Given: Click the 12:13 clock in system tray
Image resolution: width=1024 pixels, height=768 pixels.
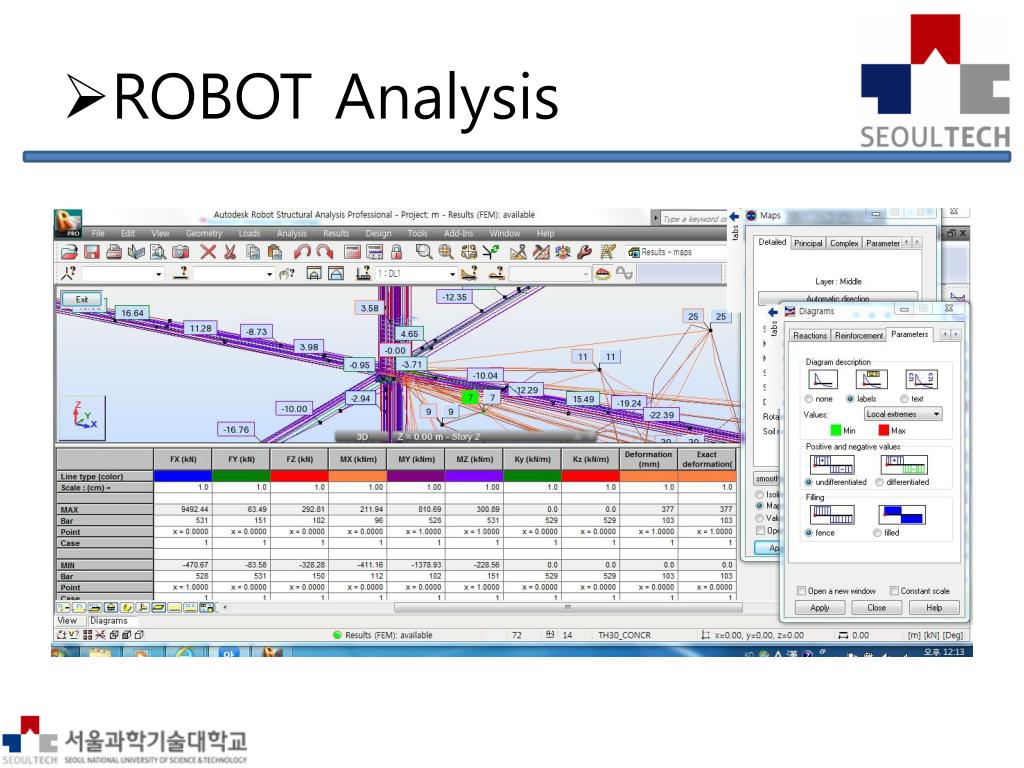Looking at the screenshot, I should 944,652.
